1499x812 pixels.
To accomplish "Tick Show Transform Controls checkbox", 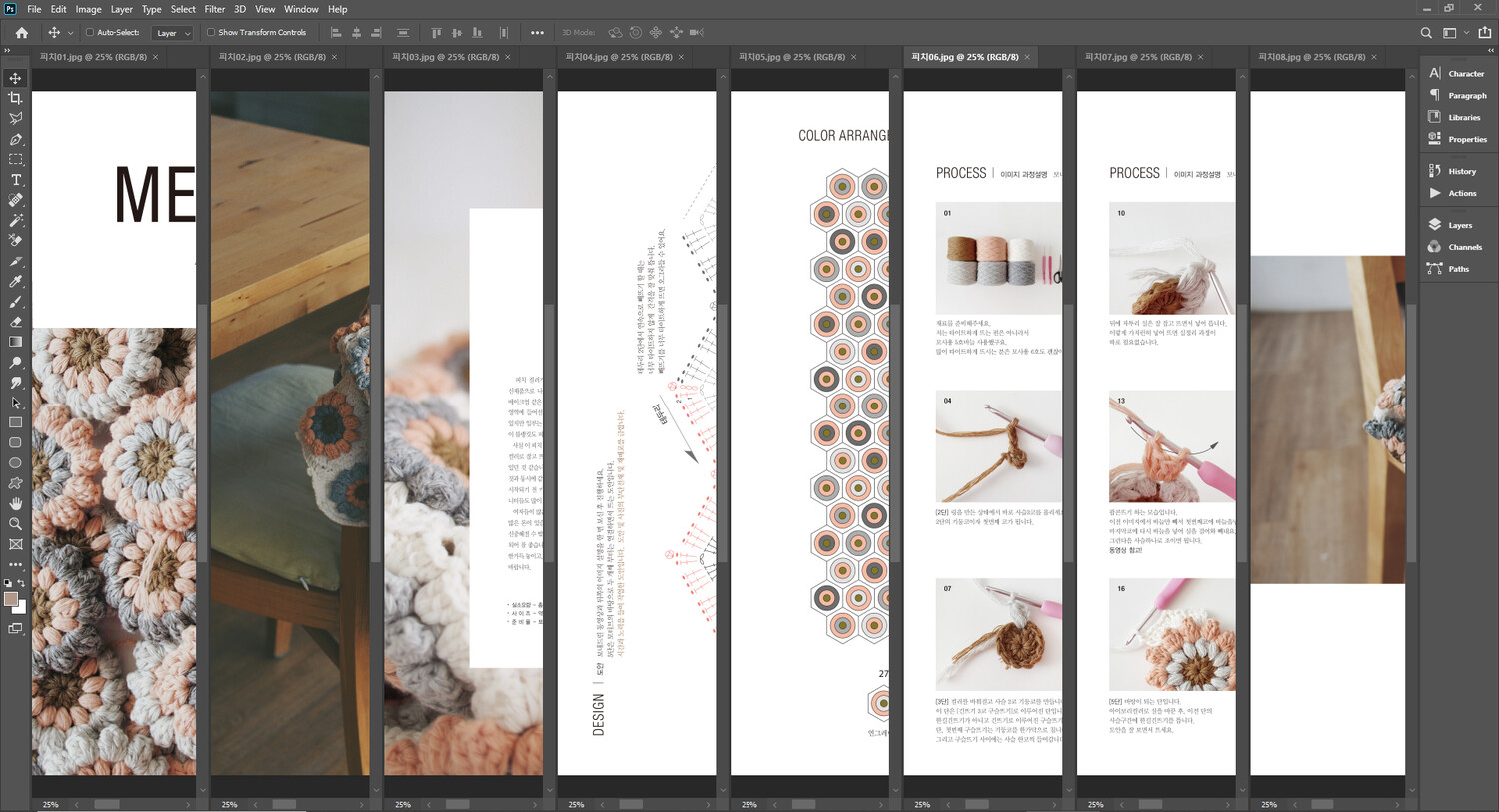I will (x=211, y=33).
